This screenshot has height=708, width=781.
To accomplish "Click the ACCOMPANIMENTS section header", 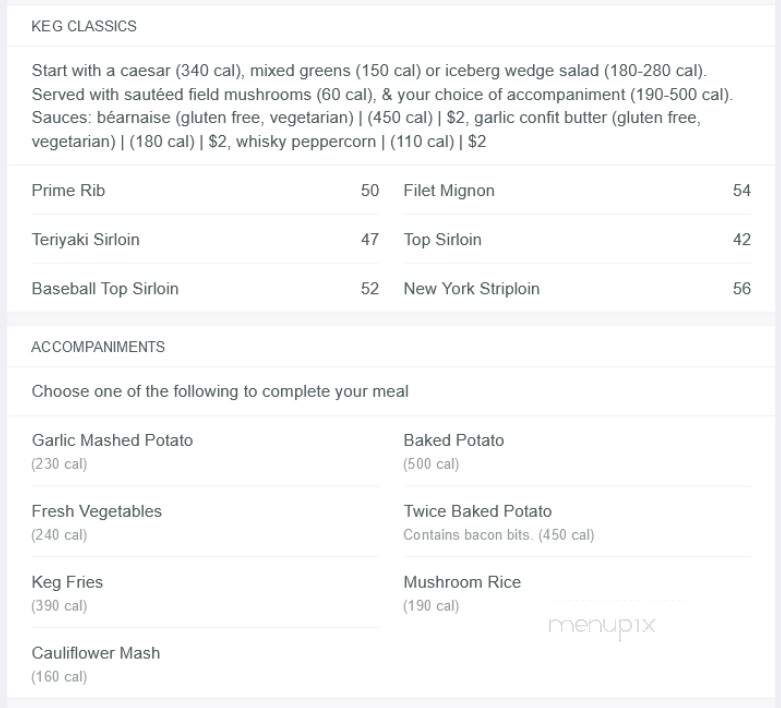I will (x=98, y=347).
